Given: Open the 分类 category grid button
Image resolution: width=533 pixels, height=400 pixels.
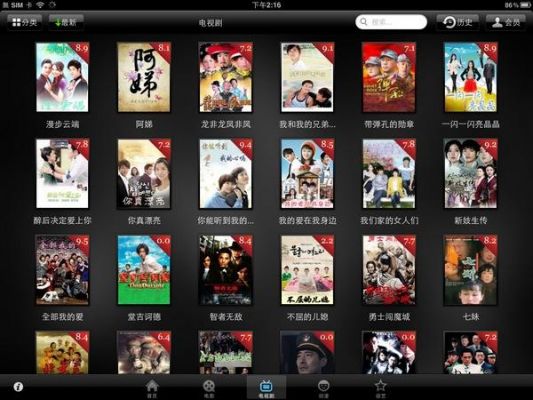Looking at the screenshot, I should click(25, 22).
